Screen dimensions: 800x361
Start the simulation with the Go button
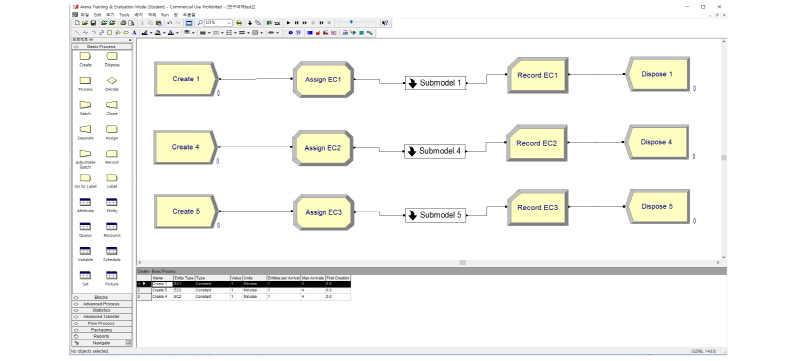[x=288, y=23]
